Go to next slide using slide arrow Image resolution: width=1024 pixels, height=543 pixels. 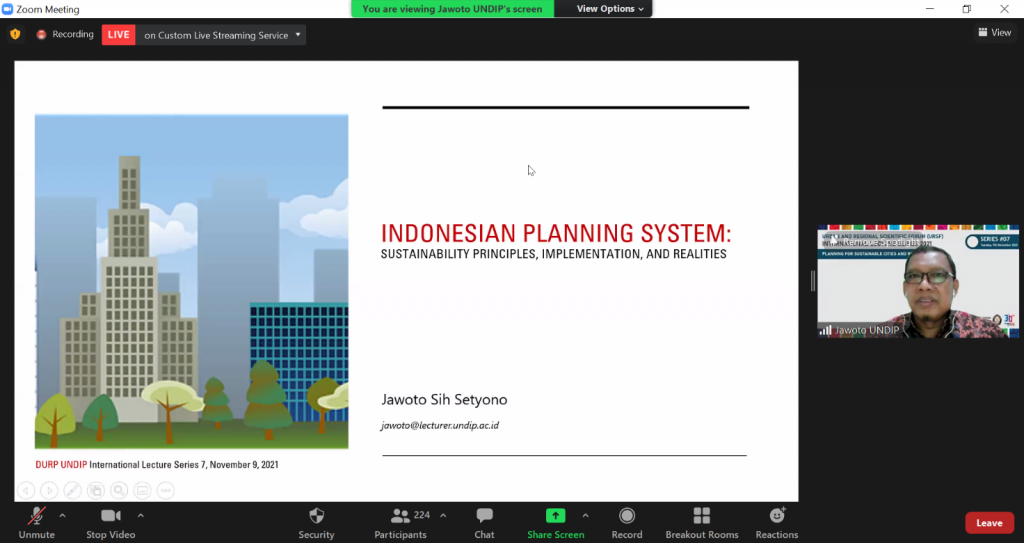[x=49, y=490]
